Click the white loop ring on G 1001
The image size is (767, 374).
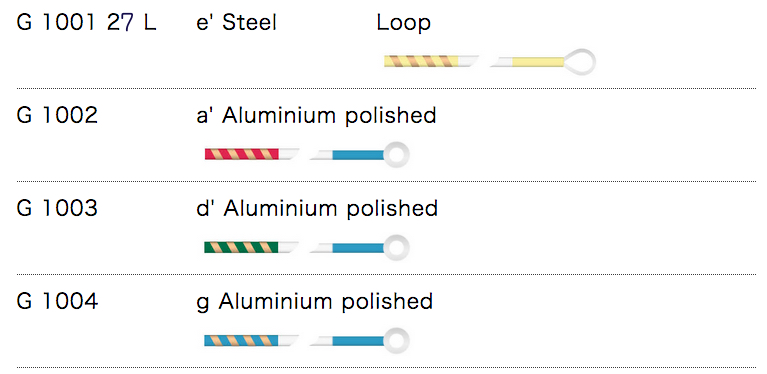pyautogui.click(x=580, y=62)
